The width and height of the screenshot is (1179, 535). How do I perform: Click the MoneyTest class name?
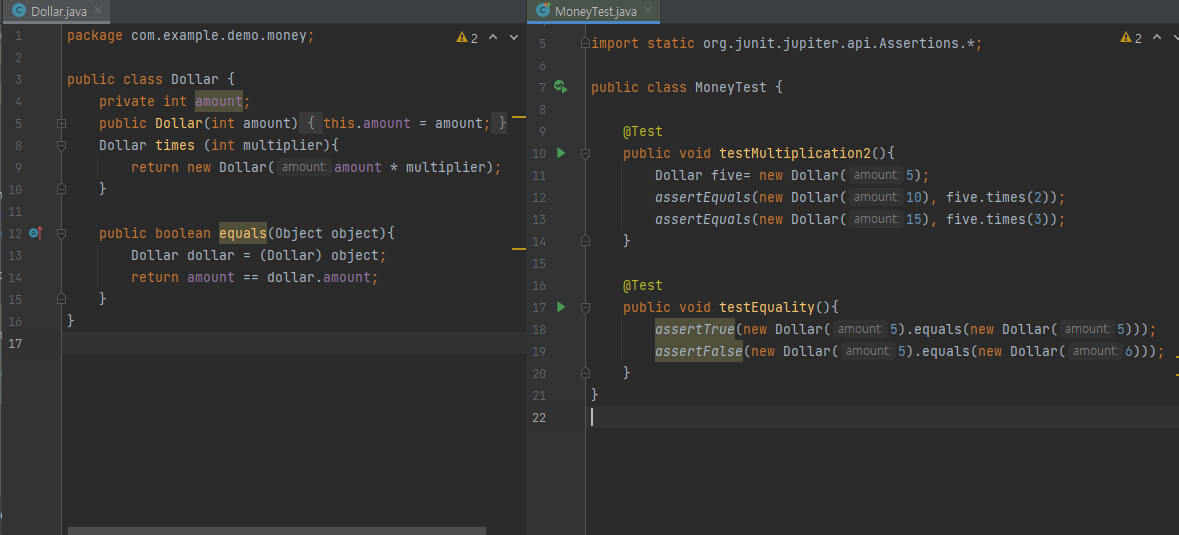pyautogui.click(x=730, y=88)
